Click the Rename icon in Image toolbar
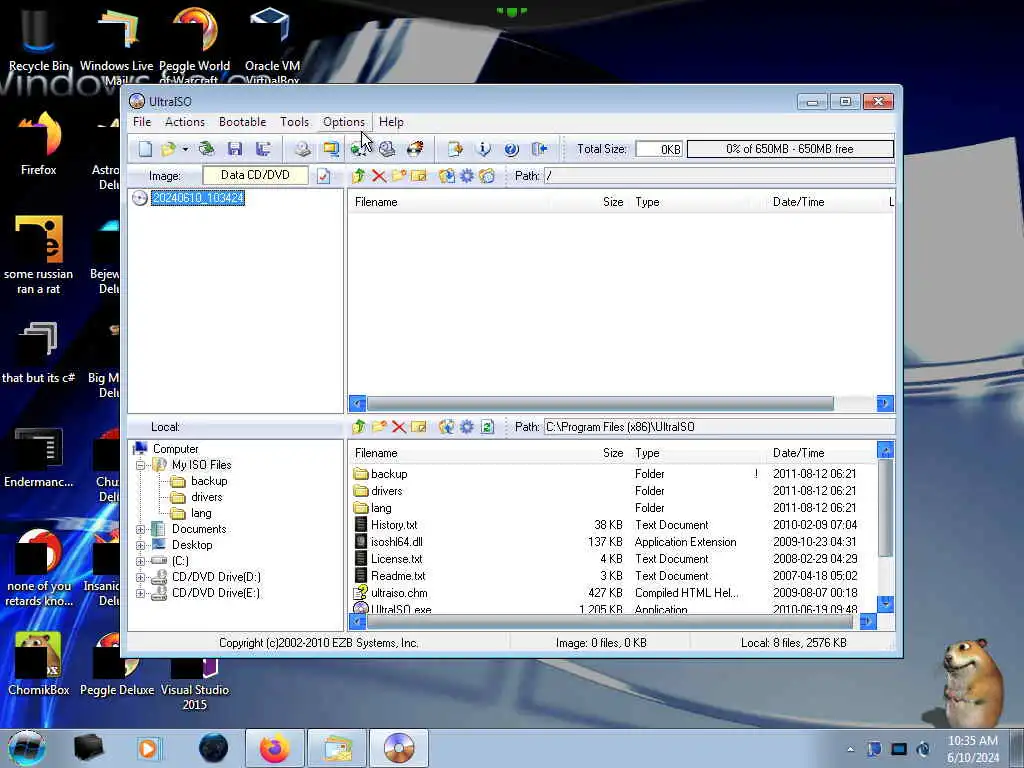This screenshot has width=1024, height=768. (419, 176)
